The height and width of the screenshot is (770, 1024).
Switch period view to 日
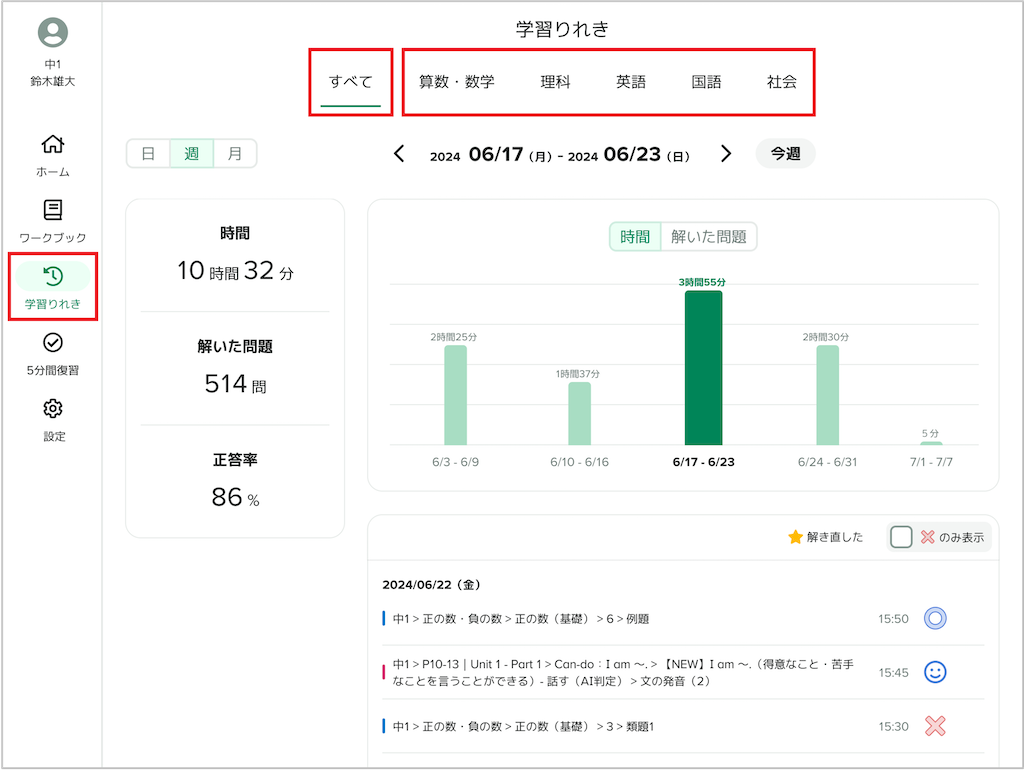click(148, 153)
